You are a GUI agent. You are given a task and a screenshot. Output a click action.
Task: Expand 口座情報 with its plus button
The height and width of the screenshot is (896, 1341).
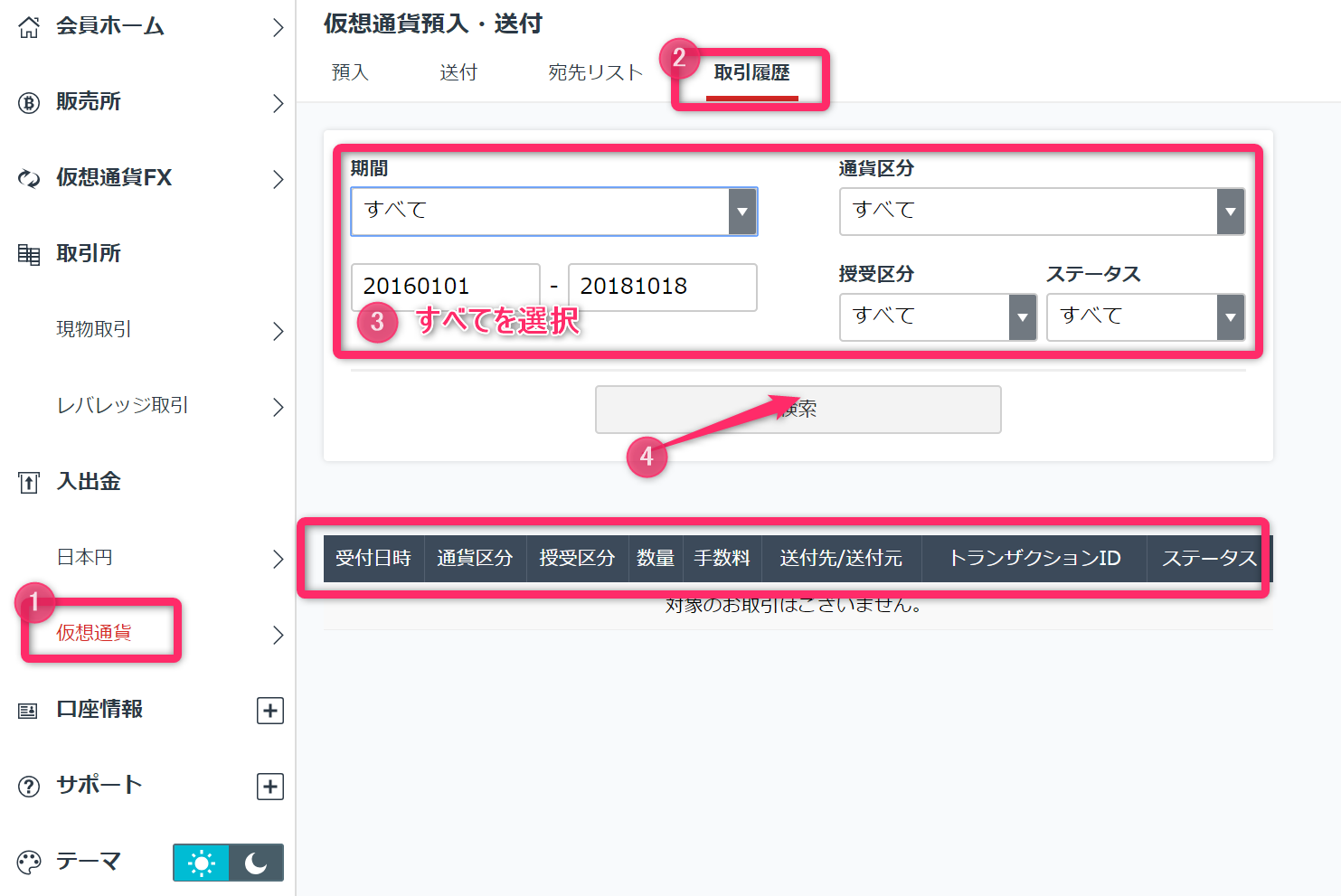269,710
